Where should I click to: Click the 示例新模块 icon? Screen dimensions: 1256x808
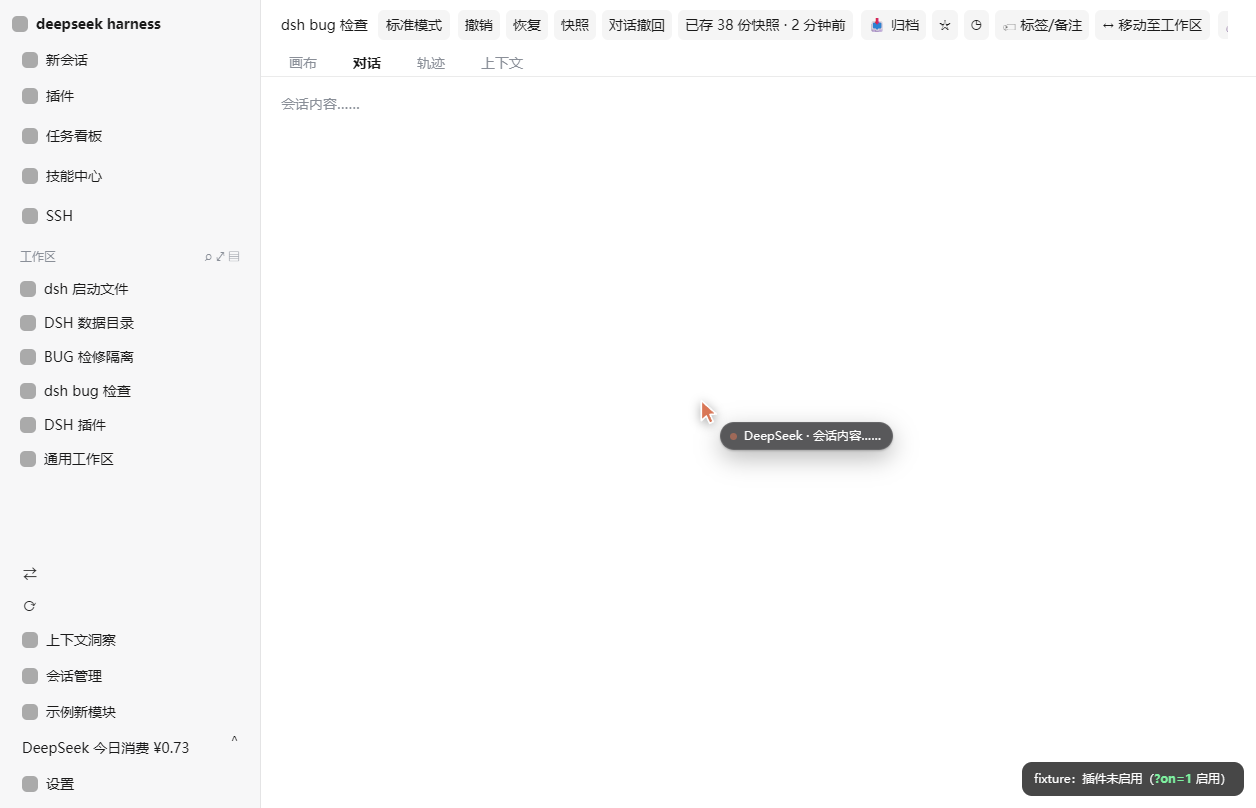(30, 712)
